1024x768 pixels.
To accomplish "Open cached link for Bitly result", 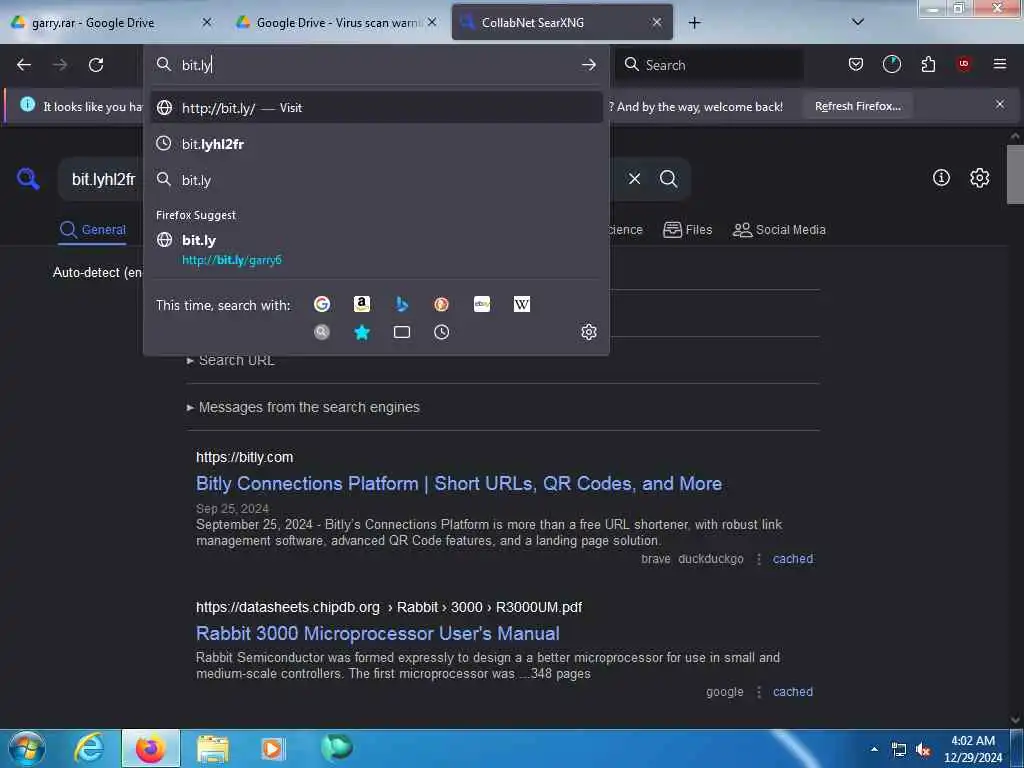I will click(x=793, y=559).
